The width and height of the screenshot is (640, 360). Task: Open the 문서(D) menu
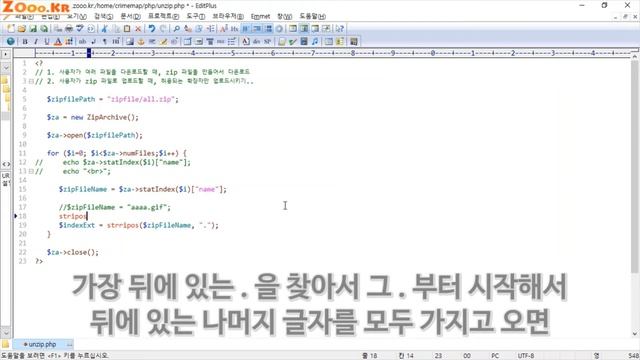[130, 16]
